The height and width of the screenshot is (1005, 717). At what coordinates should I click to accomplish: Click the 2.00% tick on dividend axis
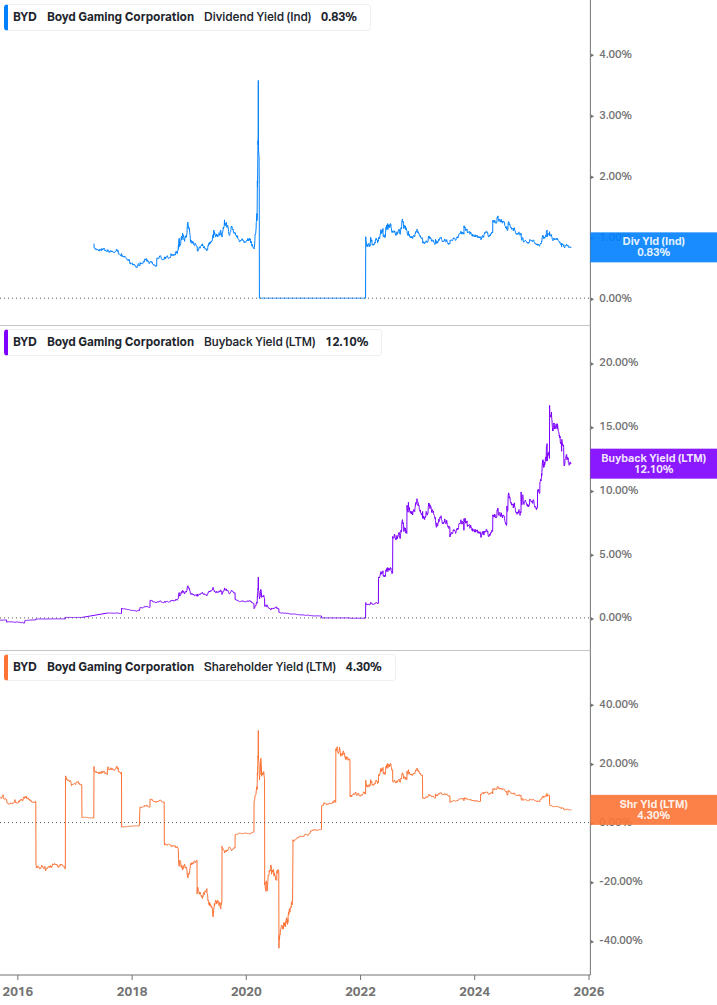tap(615, 176)
